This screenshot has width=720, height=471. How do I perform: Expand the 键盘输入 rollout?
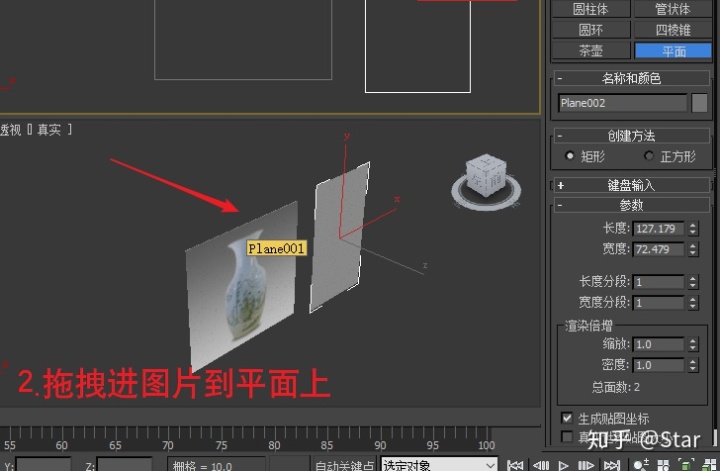click(631, 185)
